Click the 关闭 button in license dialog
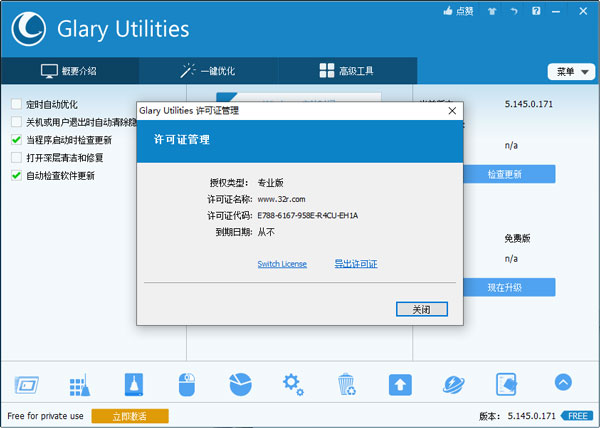This screenshot has height=428, width=600. point(422,309)
